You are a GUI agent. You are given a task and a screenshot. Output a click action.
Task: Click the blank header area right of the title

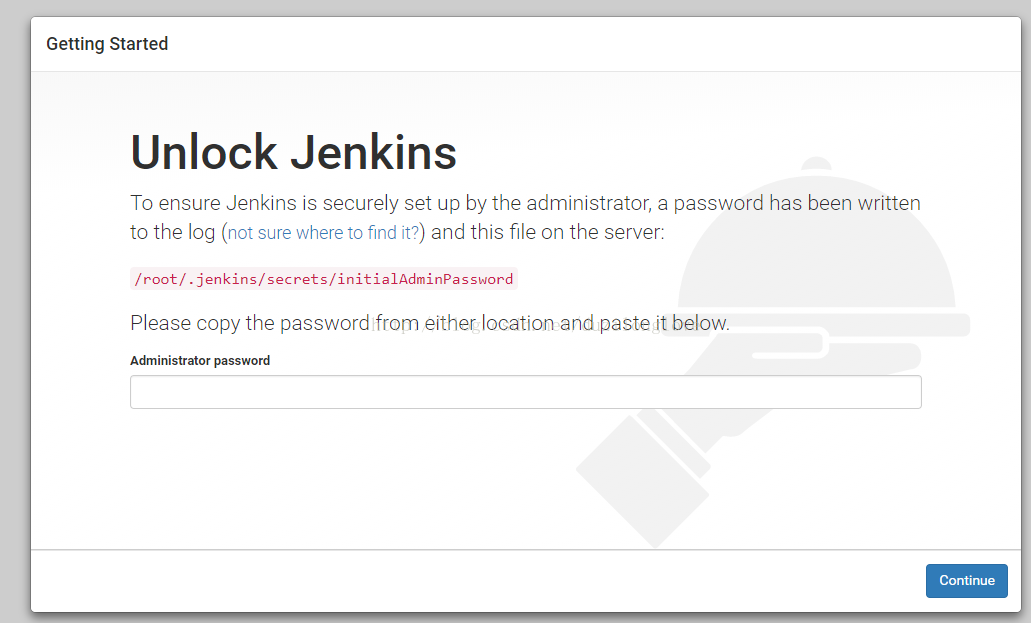pos(600,44)
